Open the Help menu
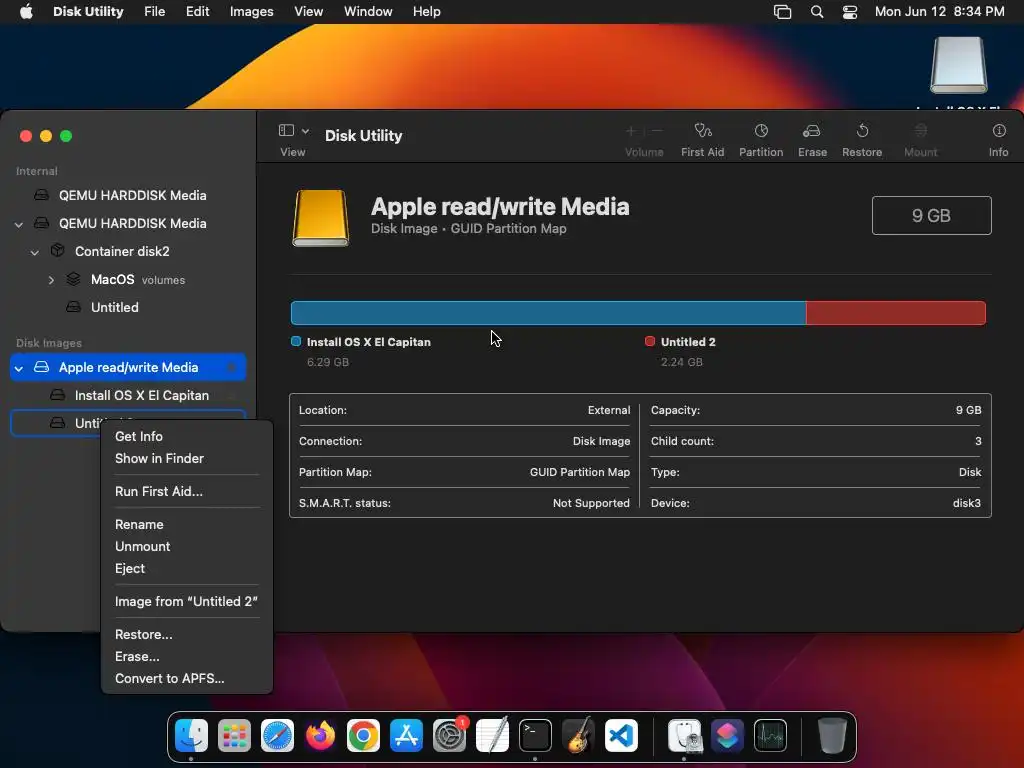 (426, 12)
